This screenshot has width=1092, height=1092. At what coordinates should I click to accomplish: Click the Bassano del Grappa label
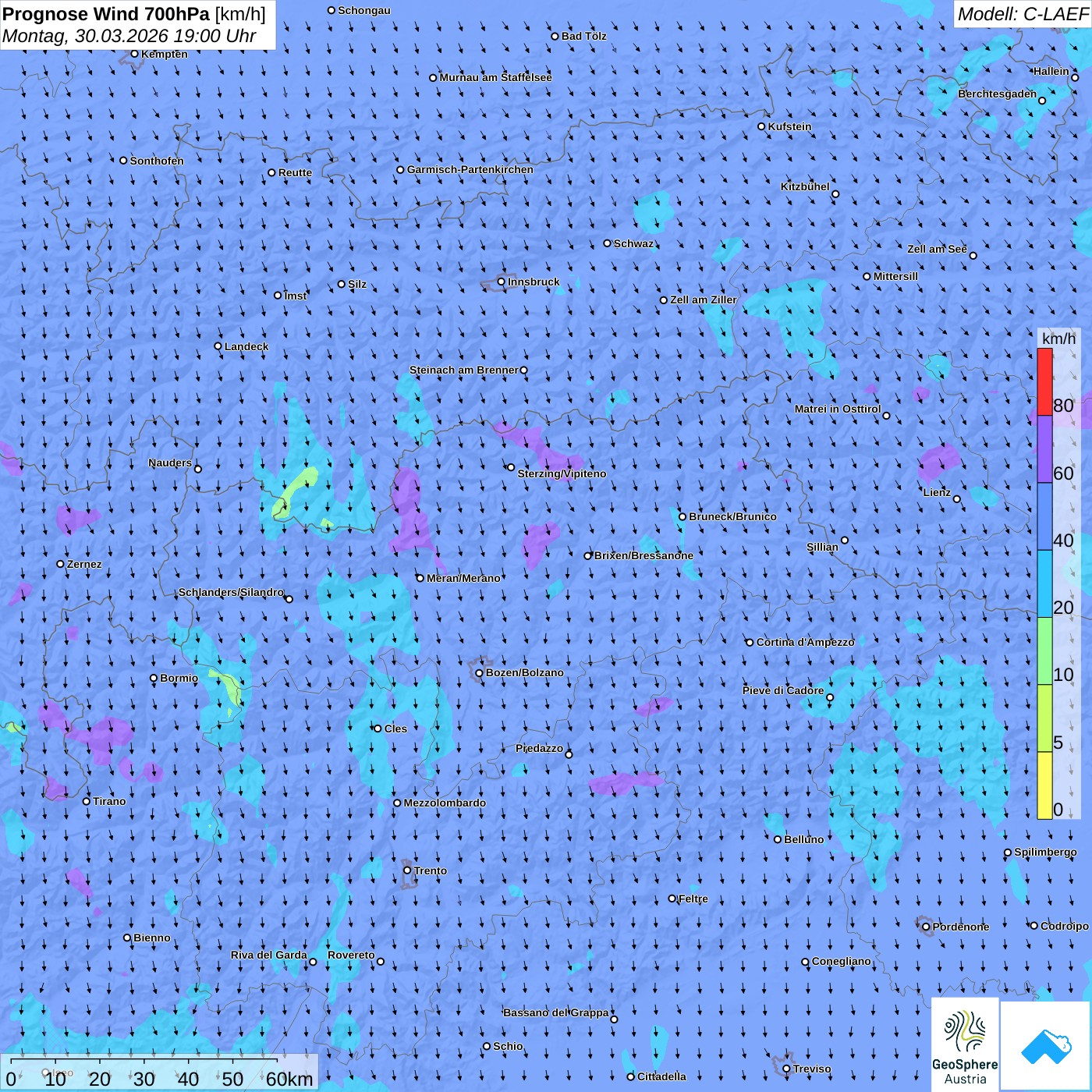click(x=556, y=1012)
